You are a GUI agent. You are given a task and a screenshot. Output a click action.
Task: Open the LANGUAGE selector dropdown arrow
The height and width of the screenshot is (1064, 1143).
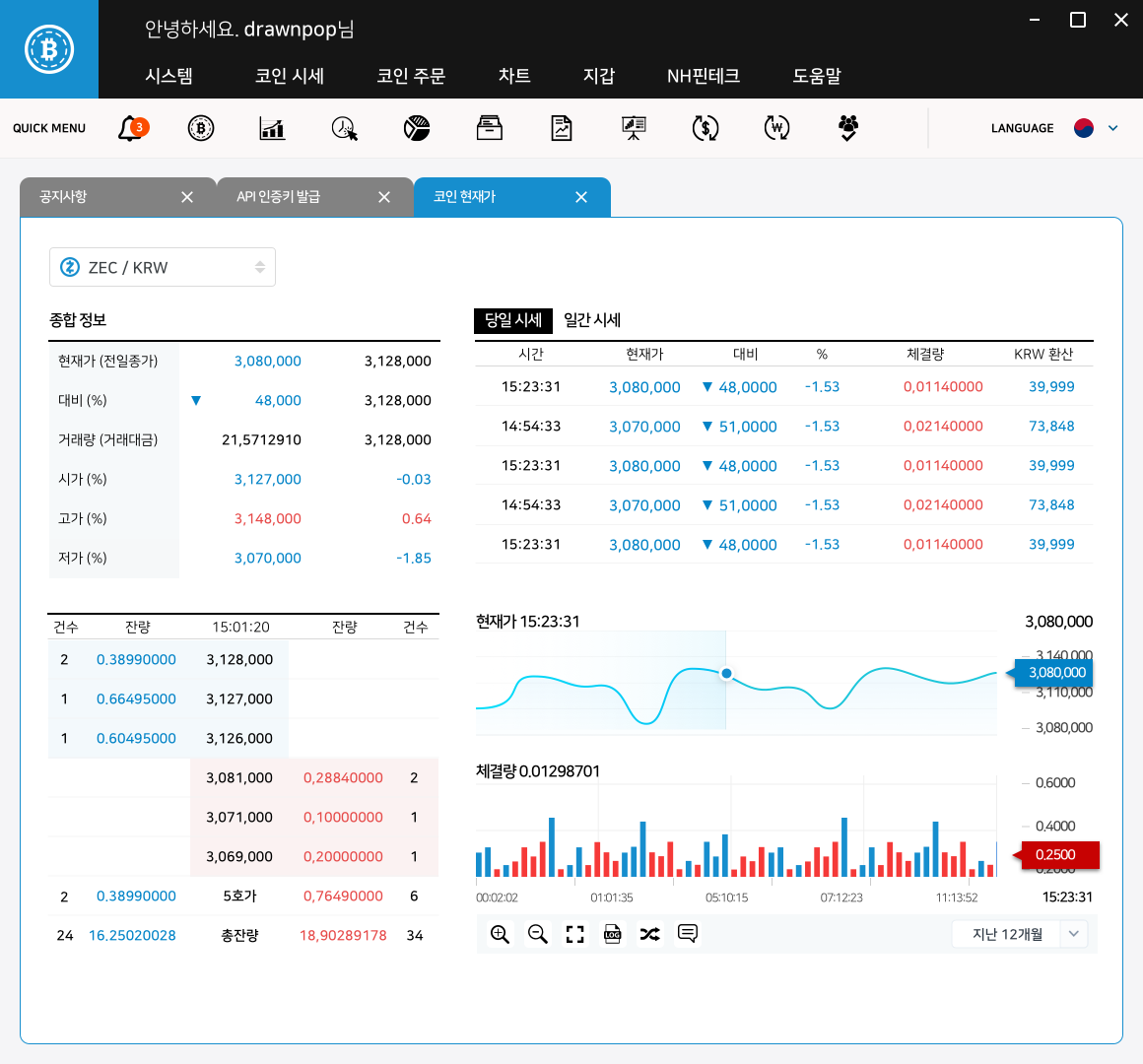[x=1113, y=128]
